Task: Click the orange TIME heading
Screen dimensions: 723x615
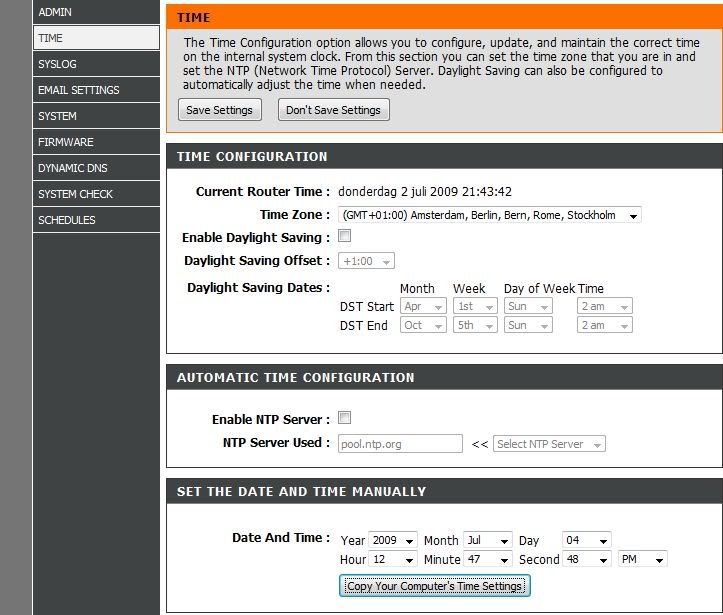Action: click(x=194, y=18)
